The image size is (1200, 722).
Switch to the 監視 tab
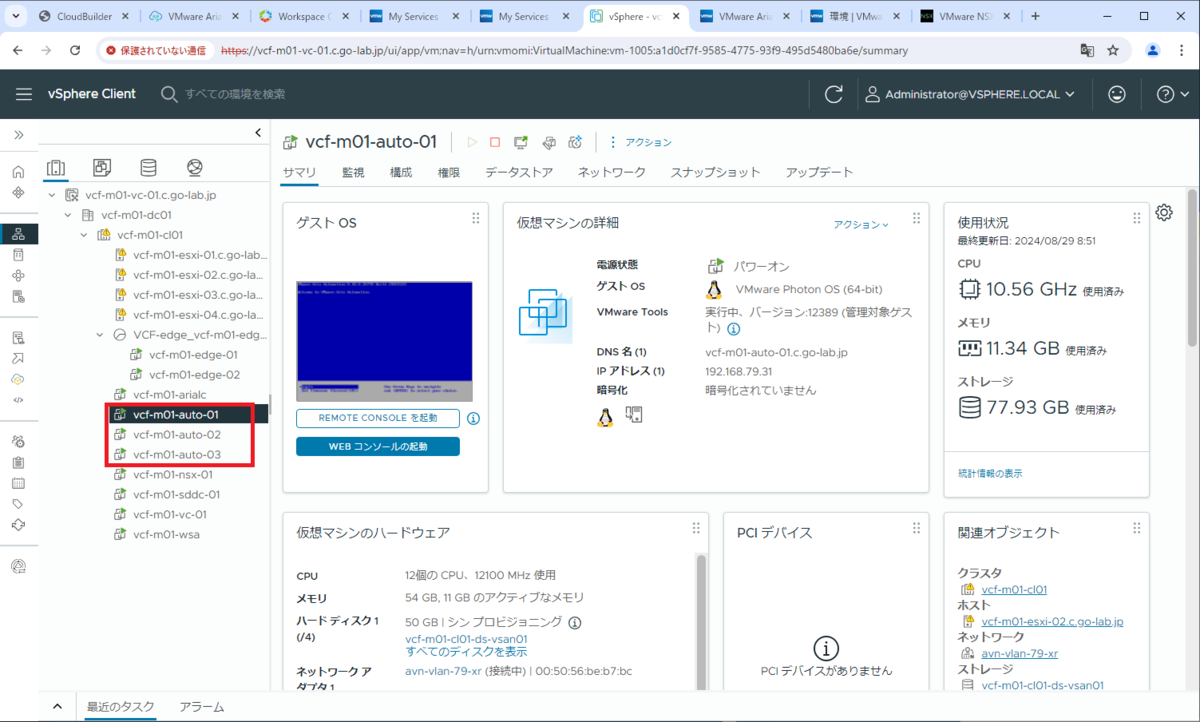point(353,172)
